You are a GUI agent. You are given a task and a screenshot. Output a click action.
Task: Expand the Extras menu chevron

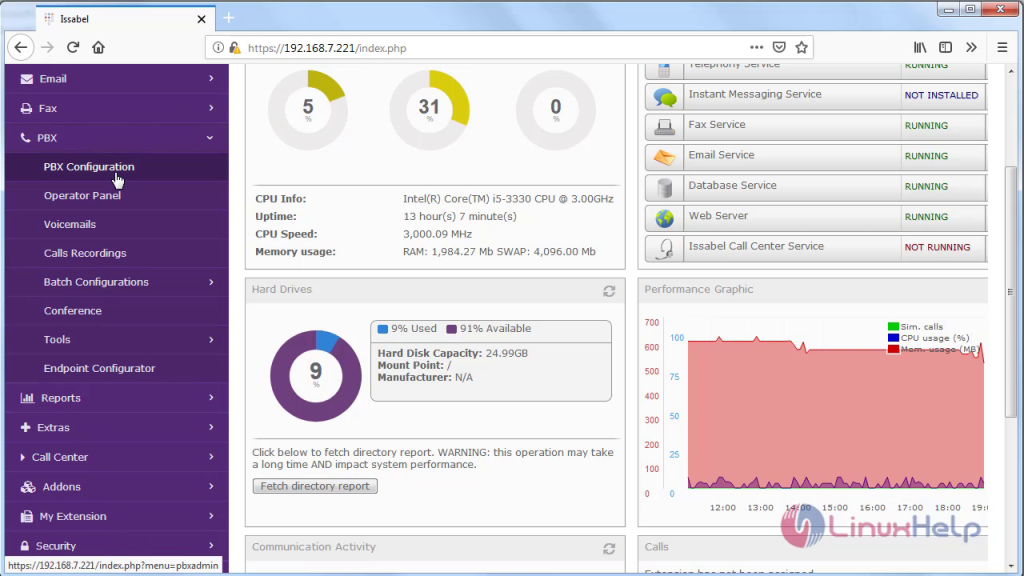(x=211, y=427)
